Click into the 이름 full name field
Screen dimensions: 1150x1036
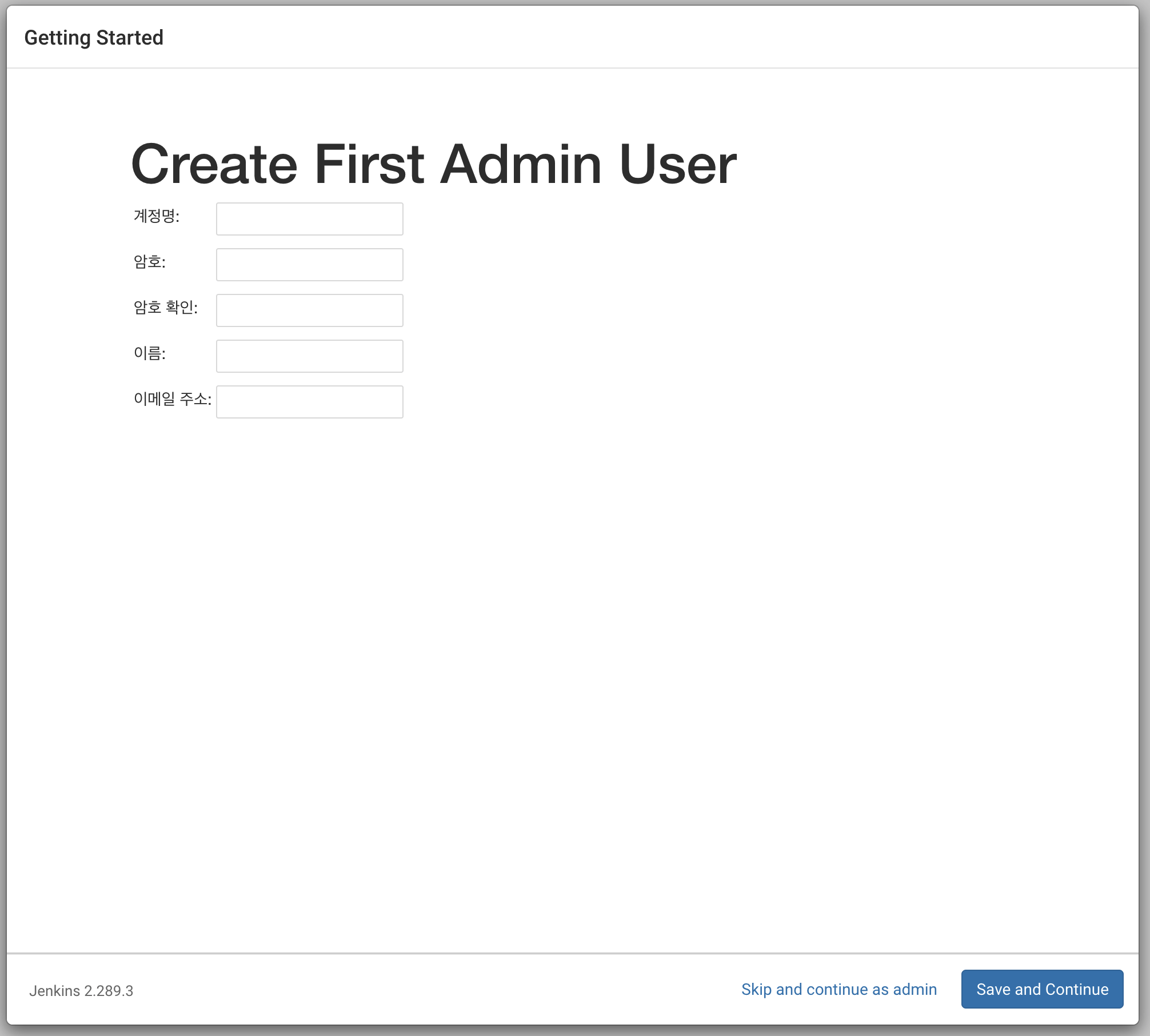[309, 356]
